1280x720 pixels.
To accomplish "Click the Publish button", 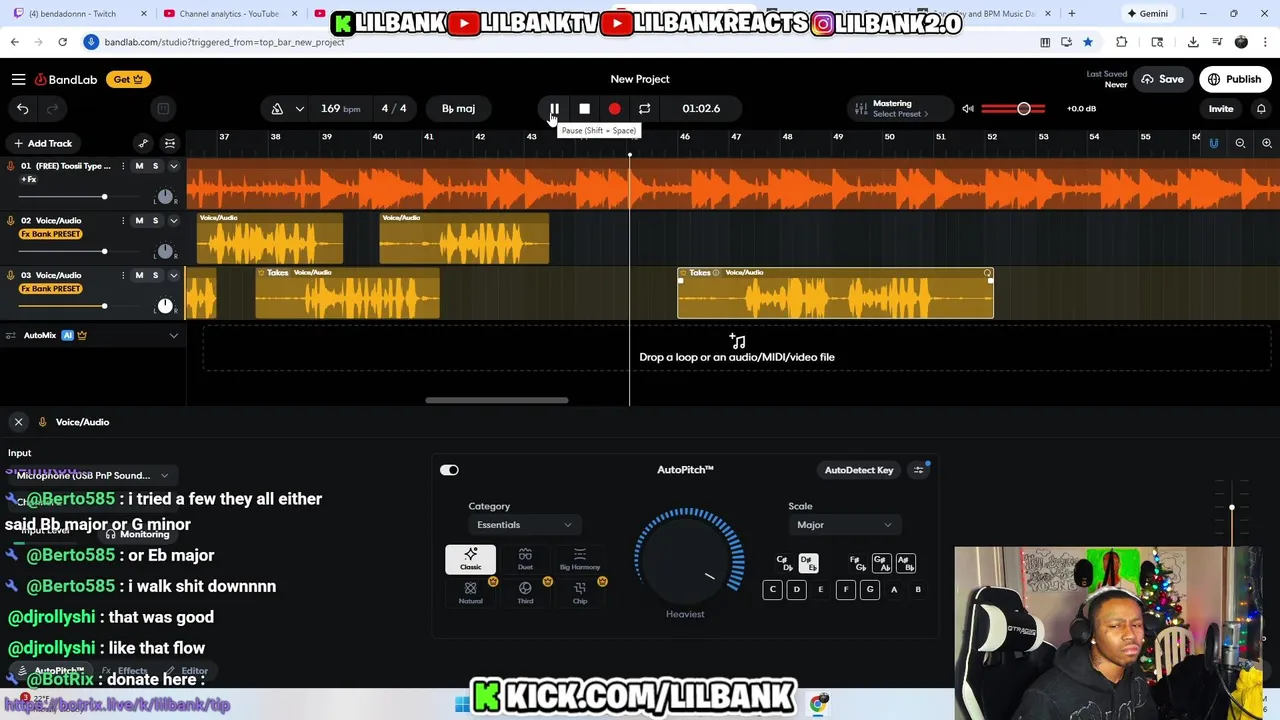I will click(1234, 79).
